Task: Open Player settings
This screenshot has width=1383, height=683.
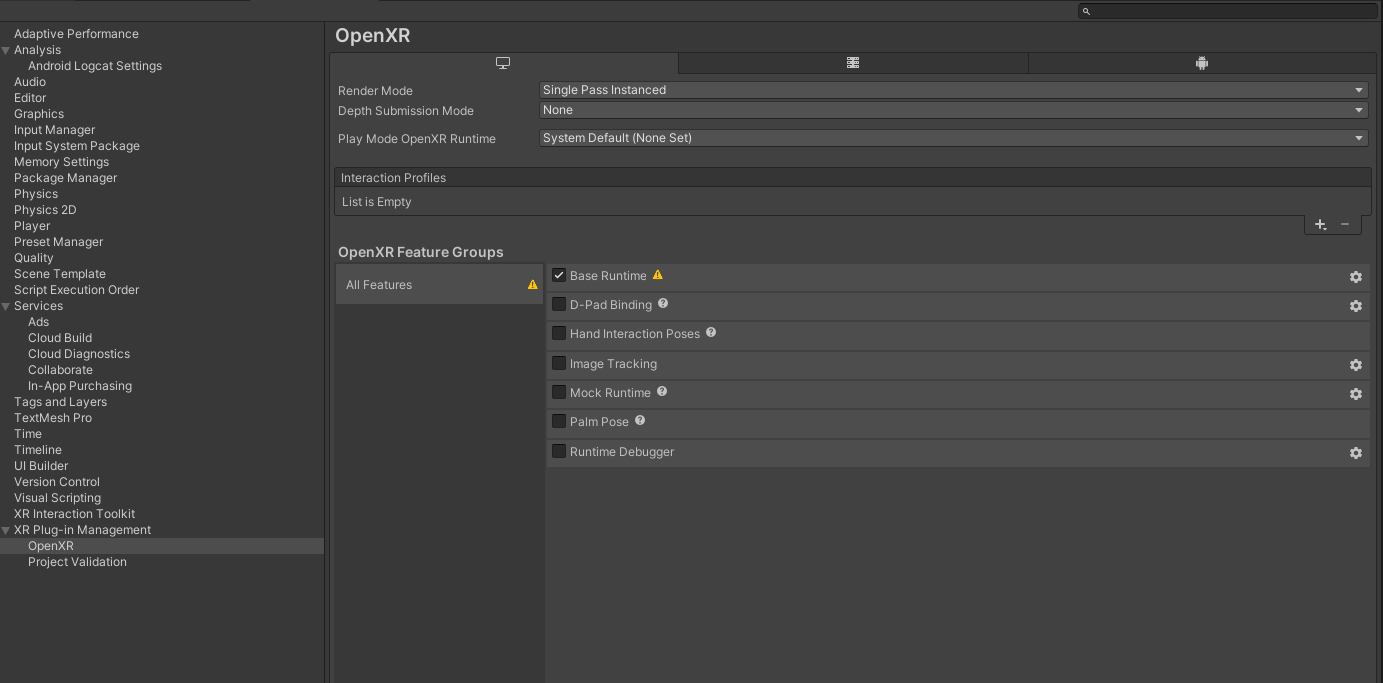Action: pos(32,226)
